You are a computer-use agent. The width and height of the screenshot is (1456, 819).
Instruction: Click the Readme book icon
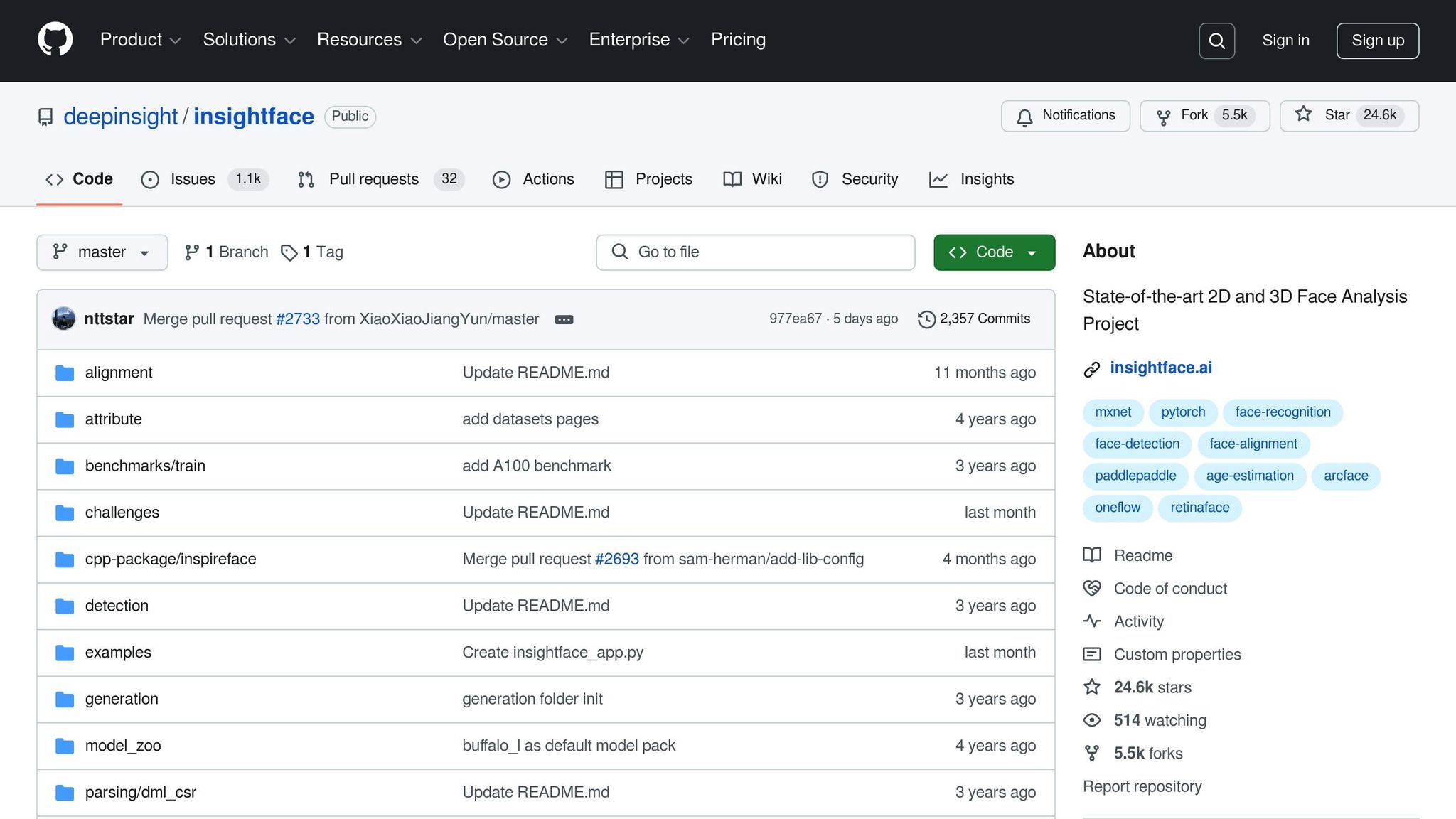pyautogui.click(x=1092, y=555)
